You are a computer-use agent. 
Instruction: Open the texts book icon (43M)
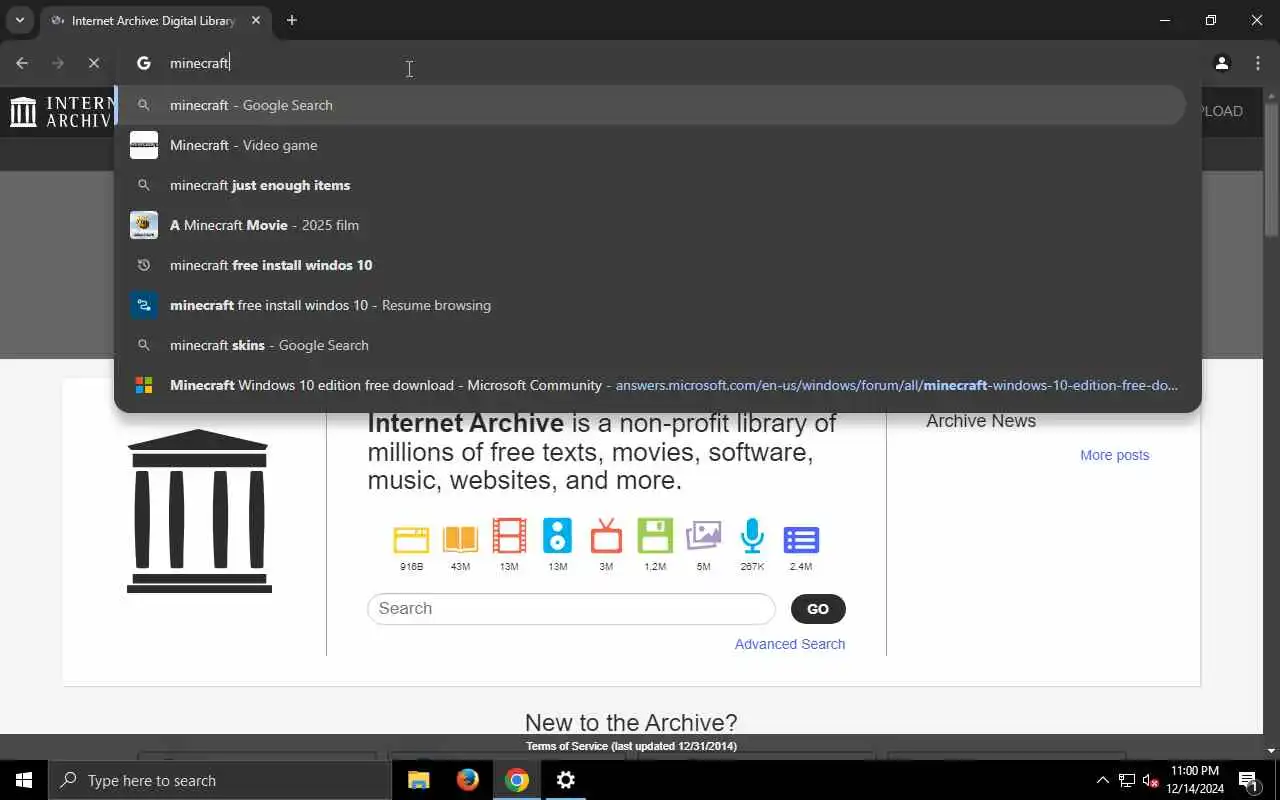460,540
